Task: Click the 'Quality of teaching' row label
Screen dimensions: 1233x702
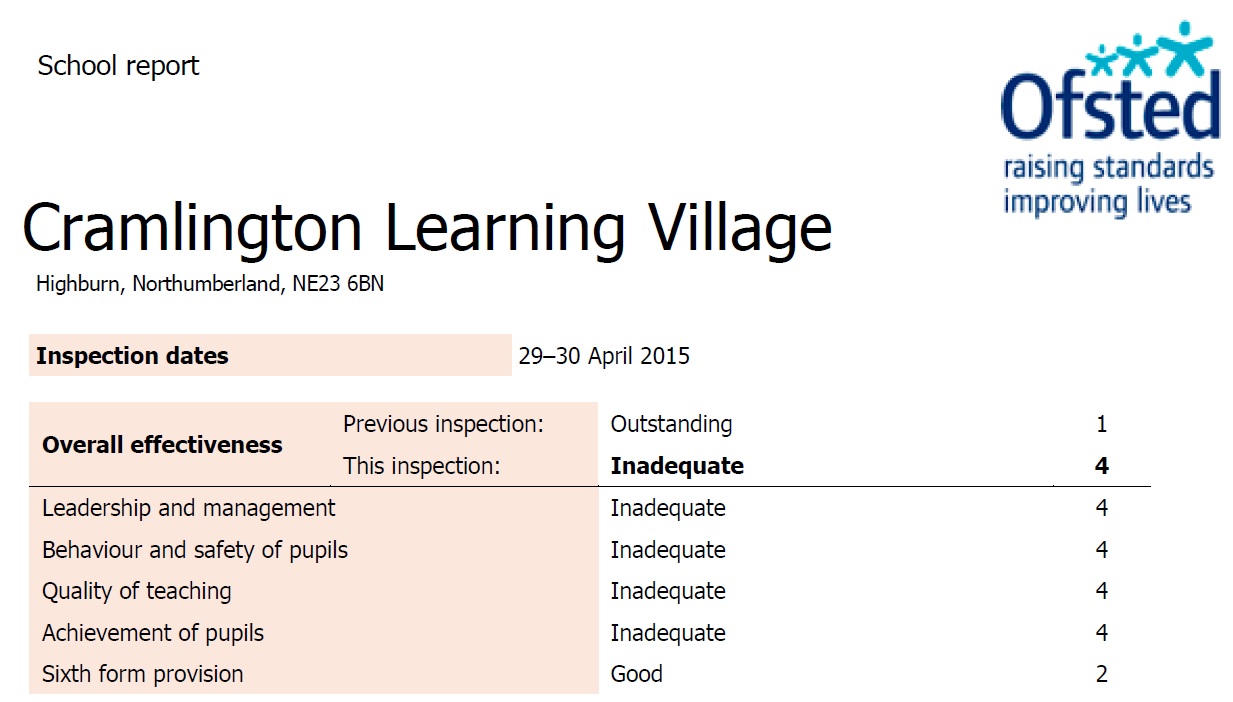Action: click(137, 591)
